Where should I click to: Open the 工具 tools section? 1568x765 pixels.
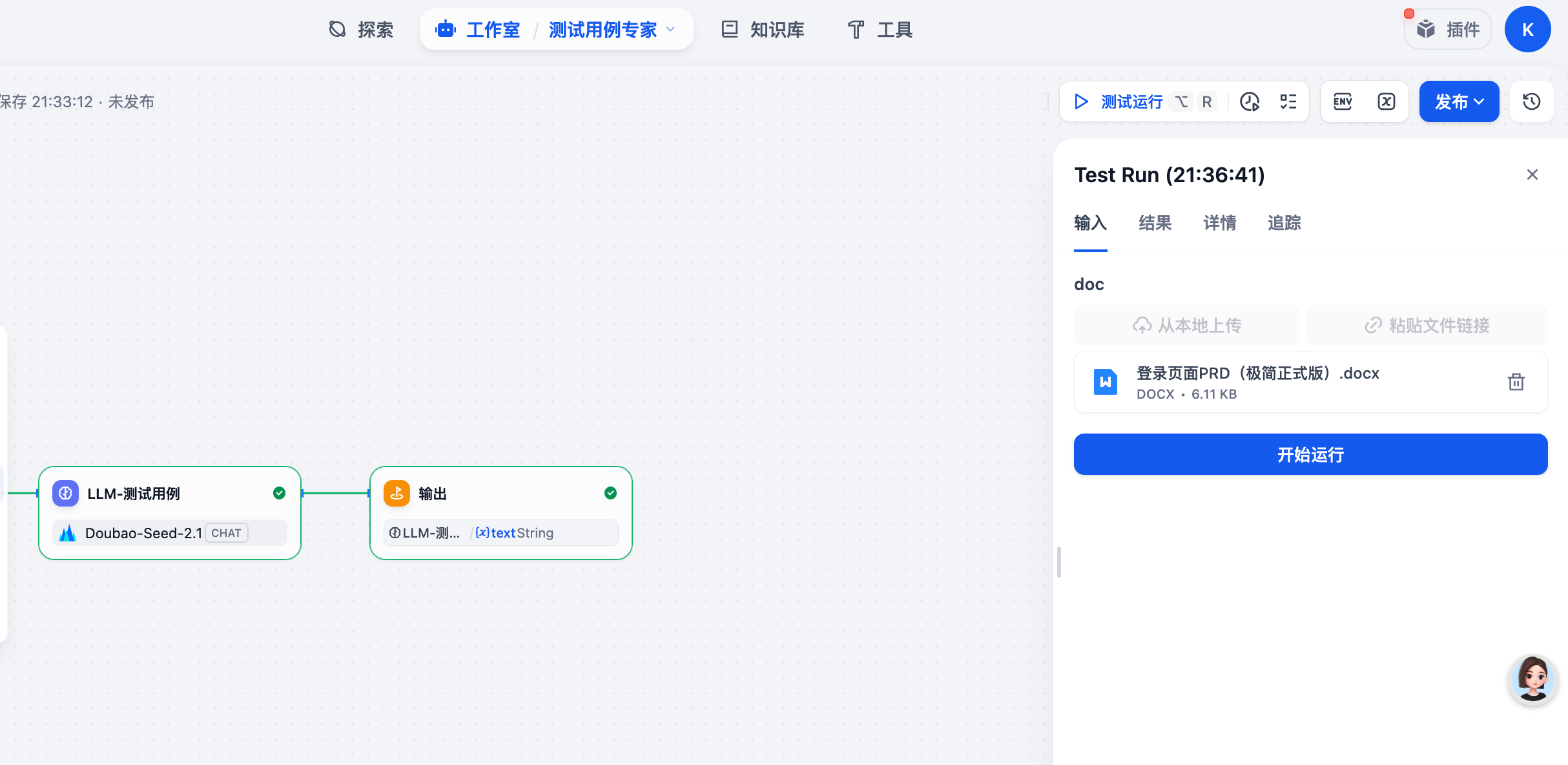tap(880, 30)
